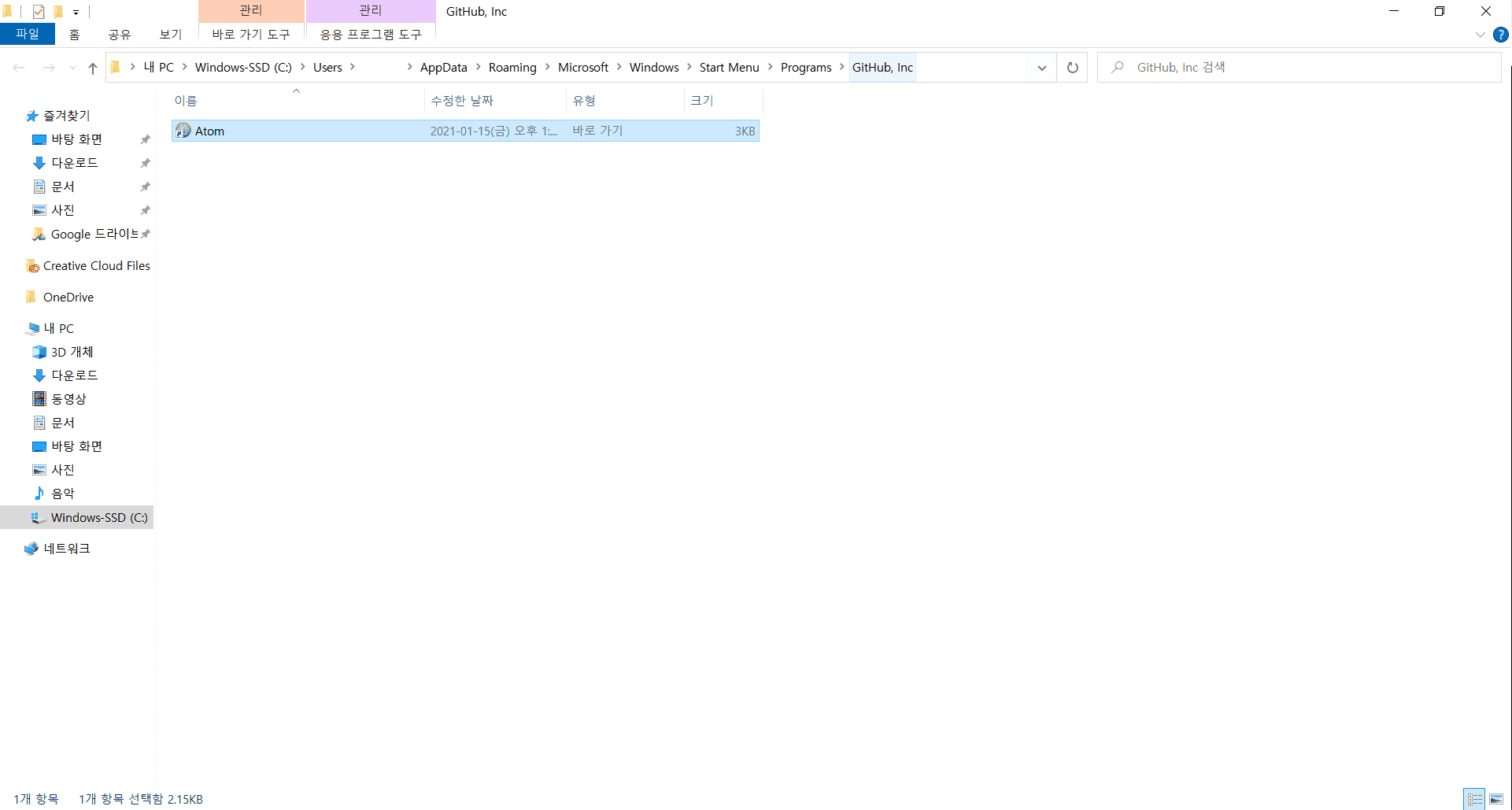Image resolution: width=1512 pixels, height=810 pixels.
Task: Navigate to Microsoft in the breadcrumb
Action: click(583, 68)
